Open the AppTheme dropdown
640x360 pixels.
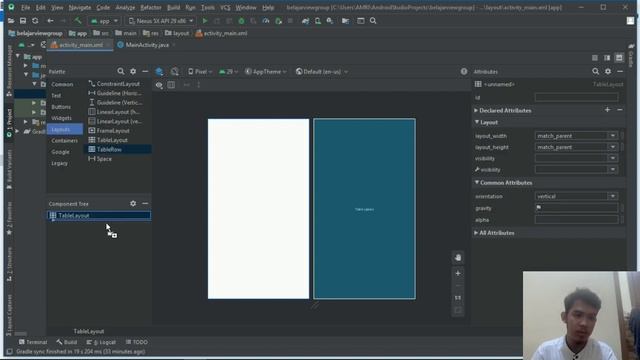(266, 71)
